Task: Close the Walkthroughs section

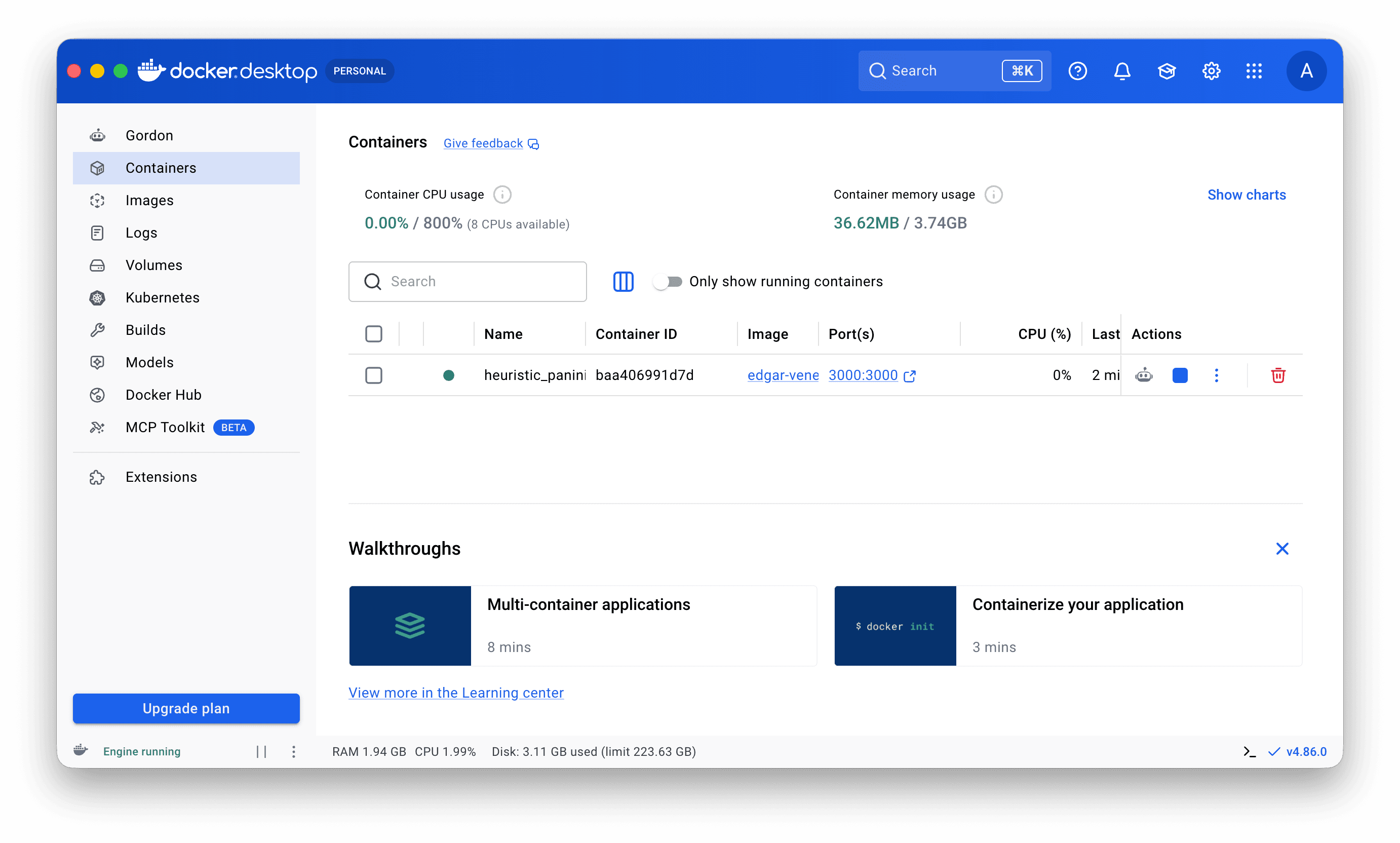Action: coord(1282,549)
